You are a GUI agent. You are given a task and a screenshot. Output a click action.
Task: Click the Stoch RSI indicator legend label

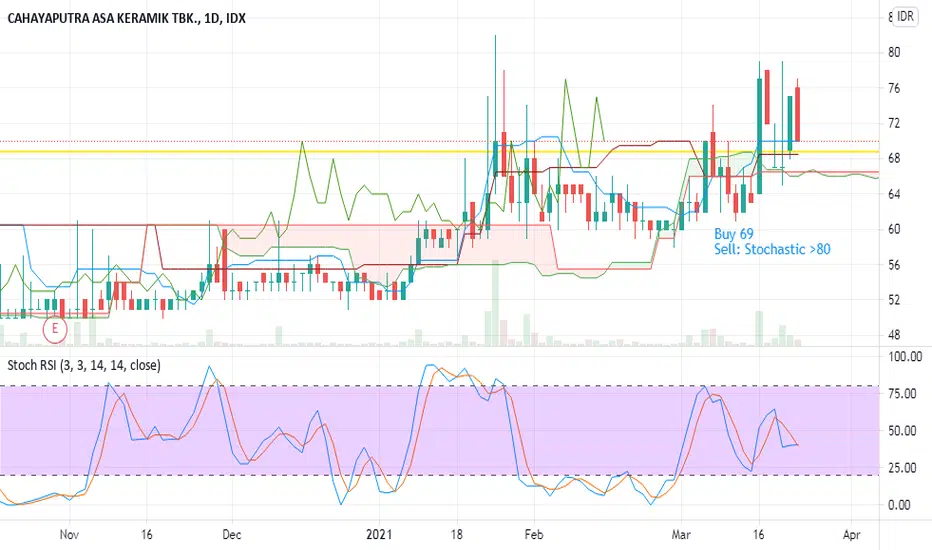pos(84,365)
